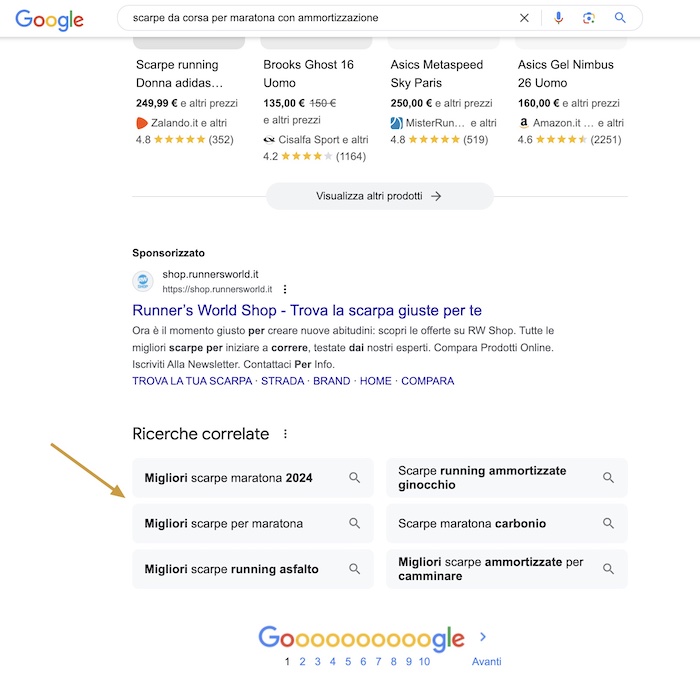Select the COMPARA sitelink
Image resolution: width=700 pixels, height=682 pixels.
tap(428, 381)
